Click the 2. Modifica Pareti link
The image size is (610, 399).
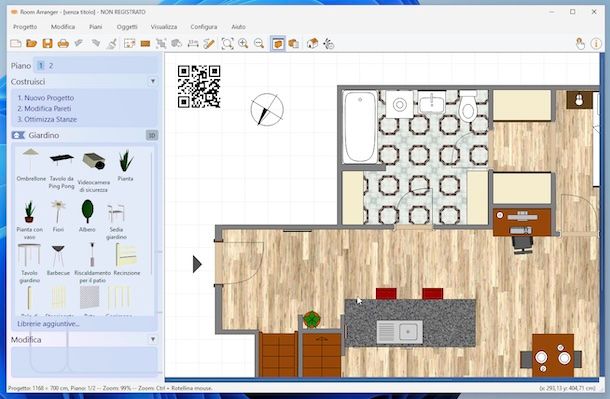click(44, 108)
